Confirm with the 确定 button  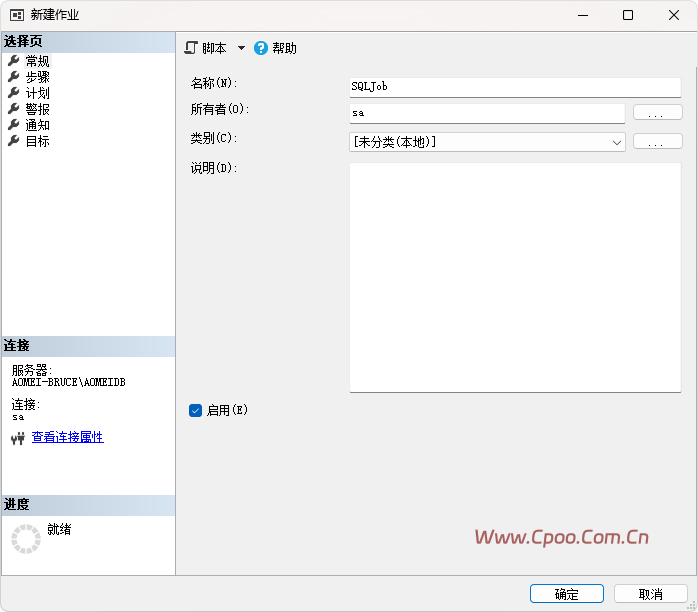pos(566,594)
